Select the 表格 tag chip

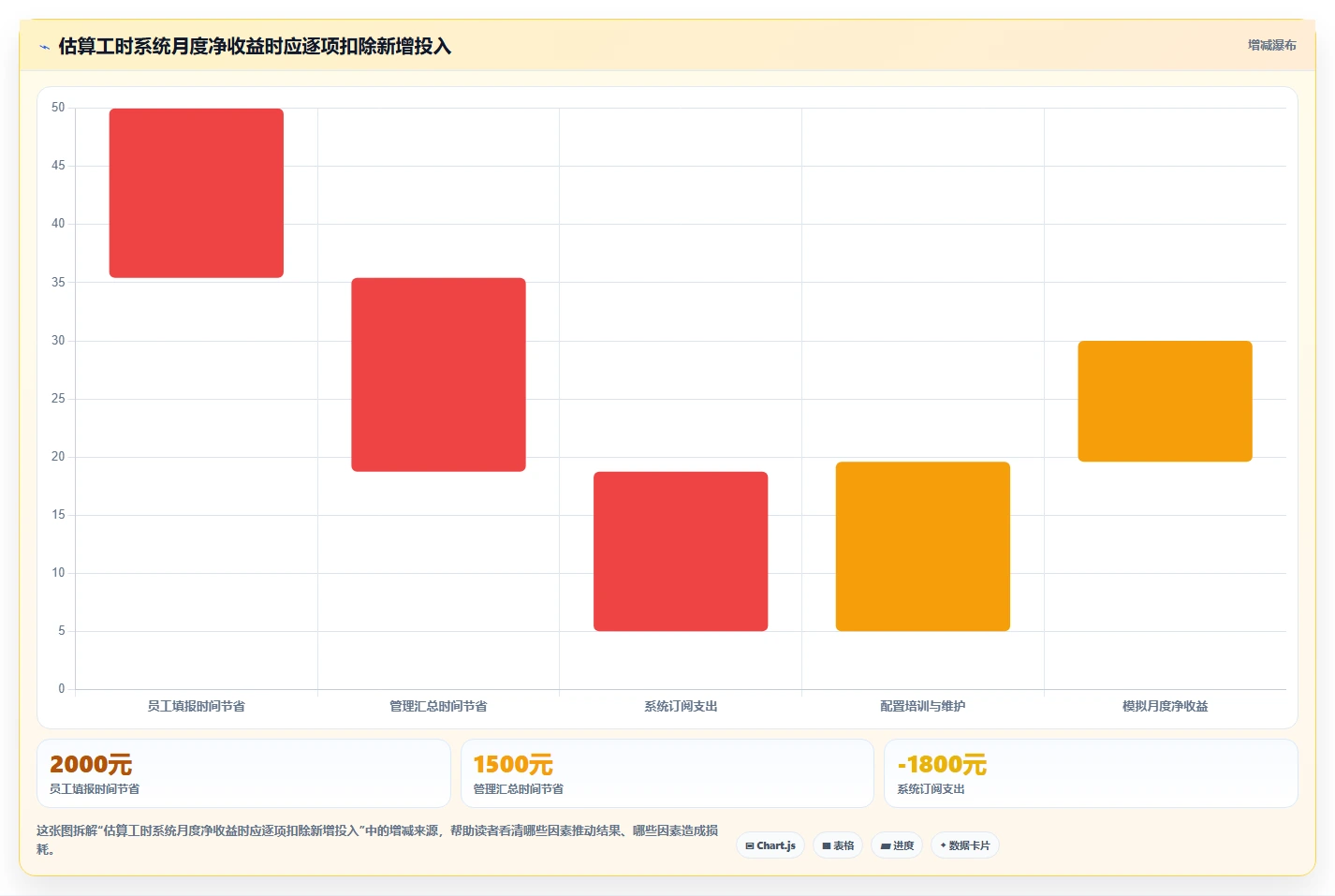tap(838, 845)
